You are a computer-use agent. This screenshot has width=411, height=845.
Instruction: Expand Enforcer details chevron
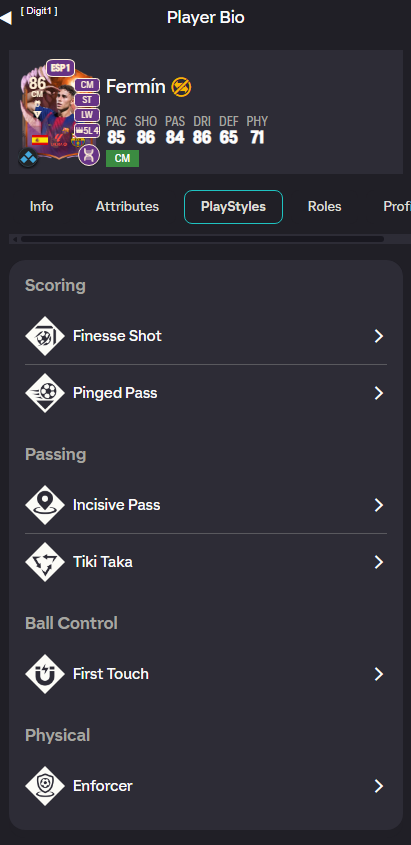pos(379,786)
